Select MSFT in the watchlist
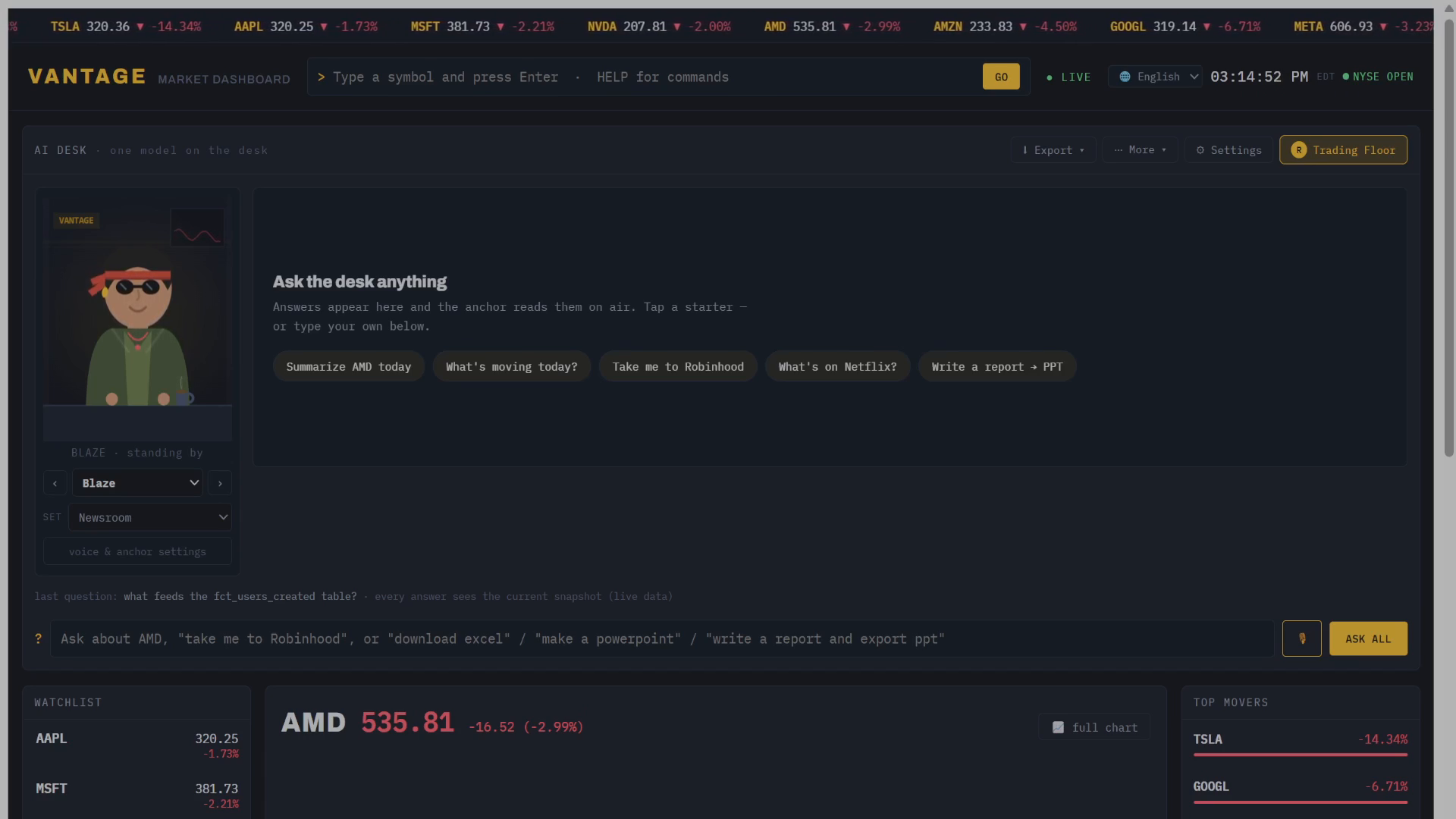The image size is (1456, 819). [x=137, y=795]
